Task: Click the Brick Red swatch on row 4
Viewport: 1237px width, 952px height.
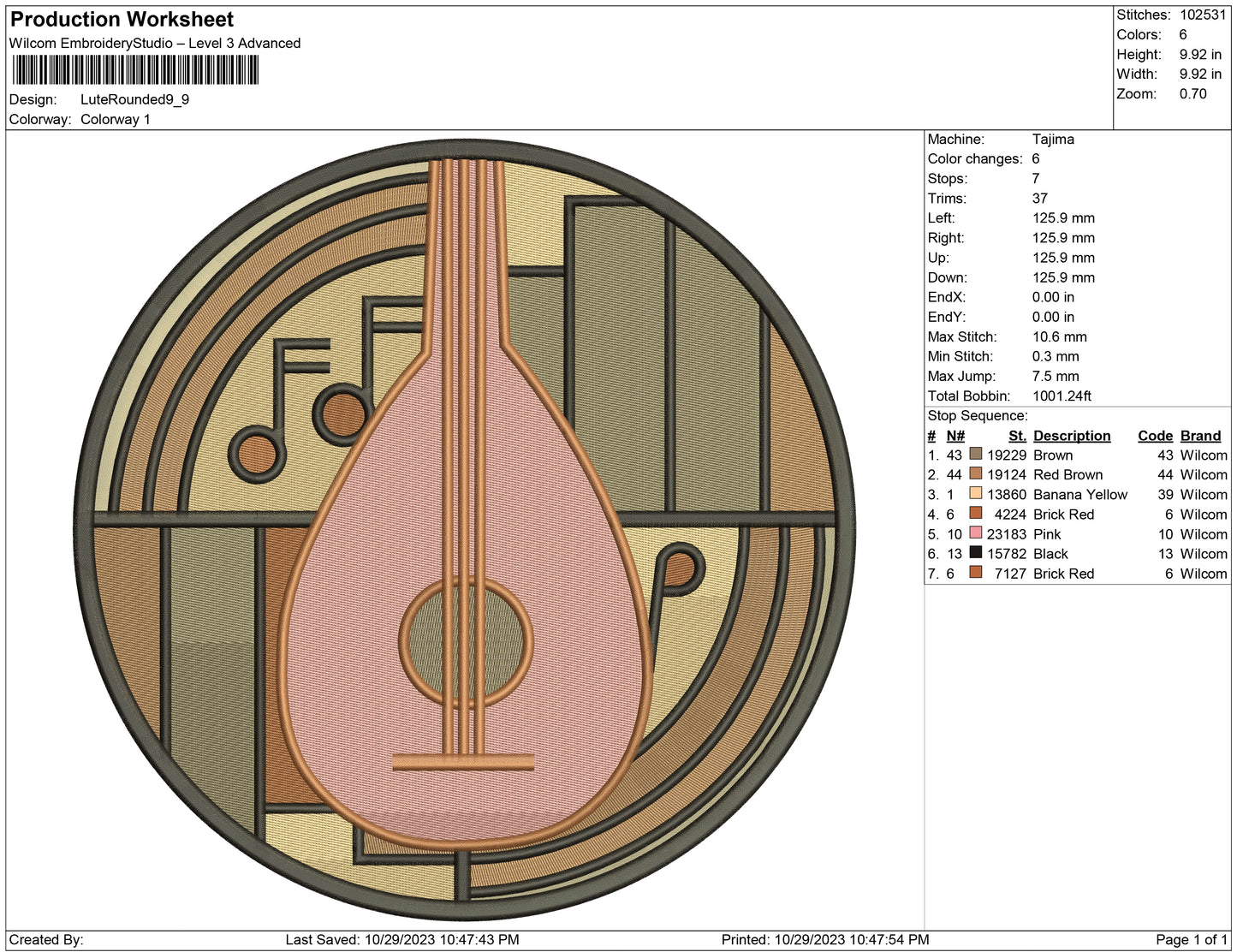Action: tap(976, 515)
